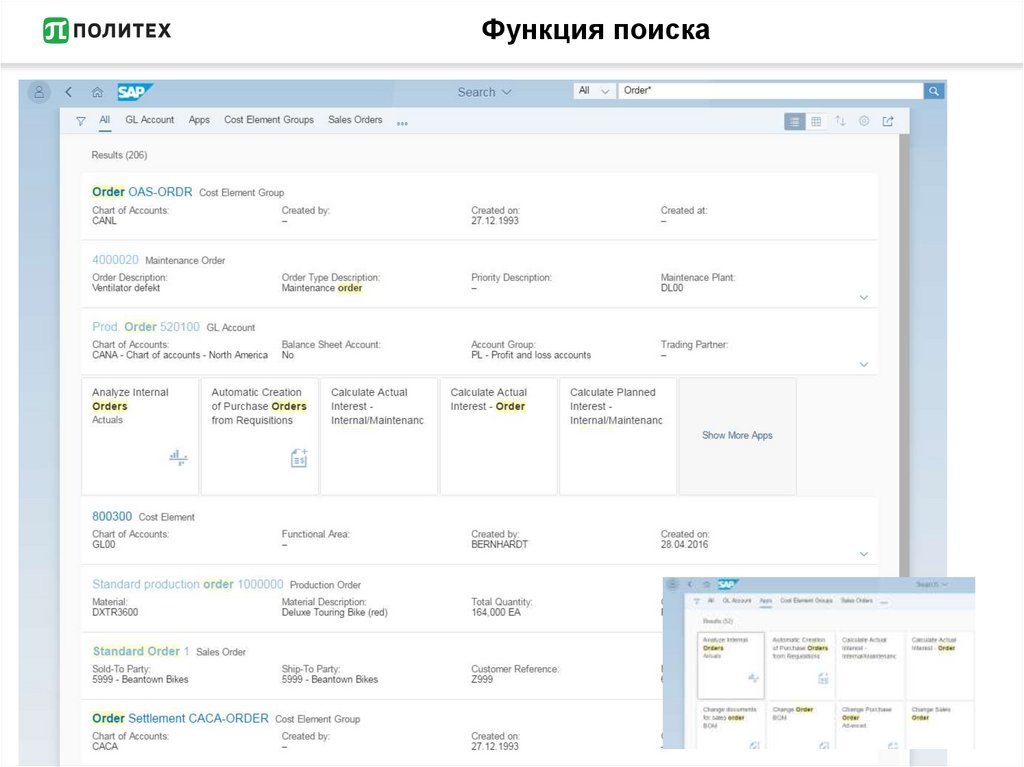The height and width of the screenshot is (767, 1024).
Task: Click the user profile avatar icon
Action: coord(39,92)
